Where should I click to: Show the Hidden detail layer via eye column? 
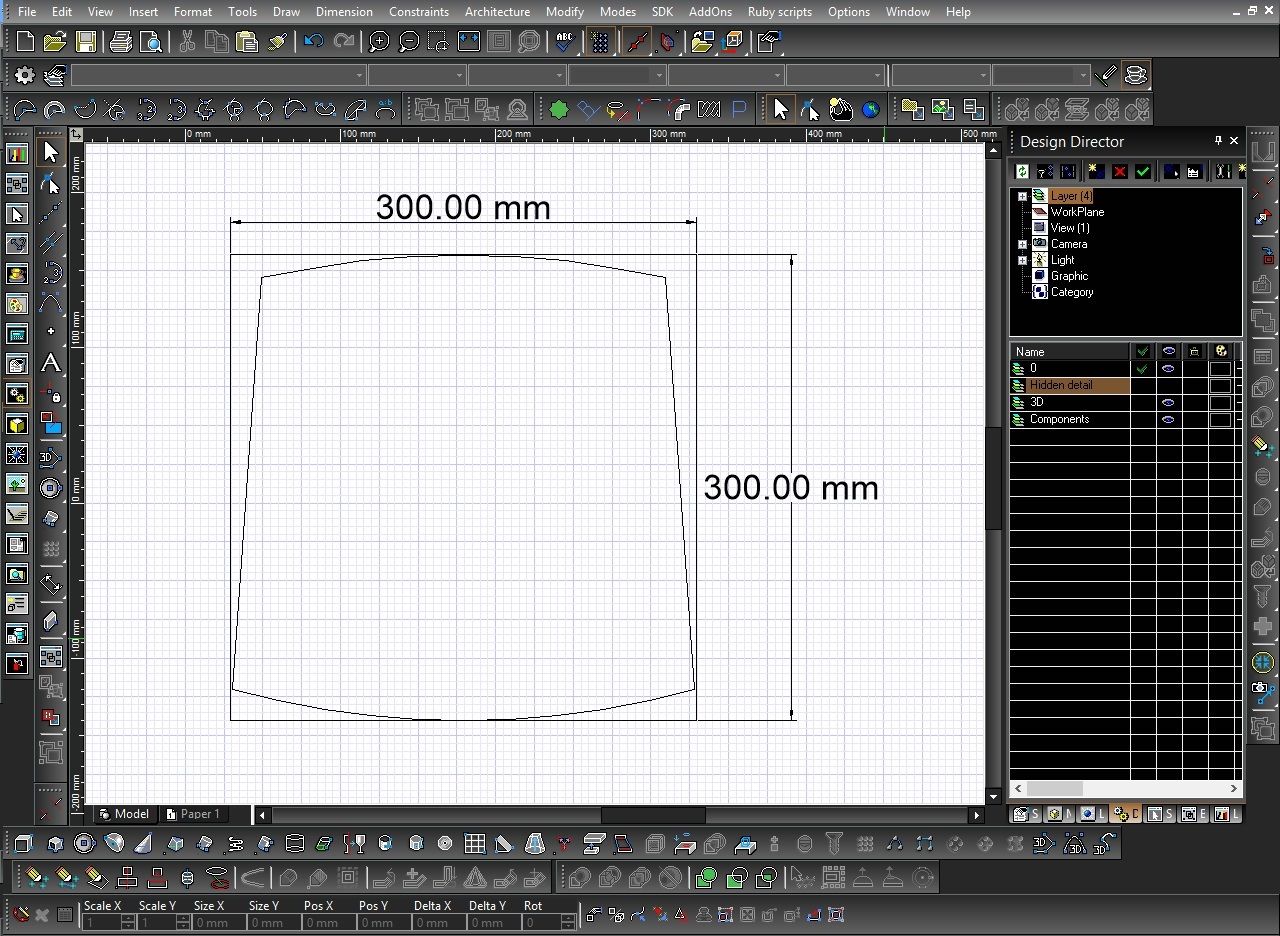click(x=1168, y=386)
